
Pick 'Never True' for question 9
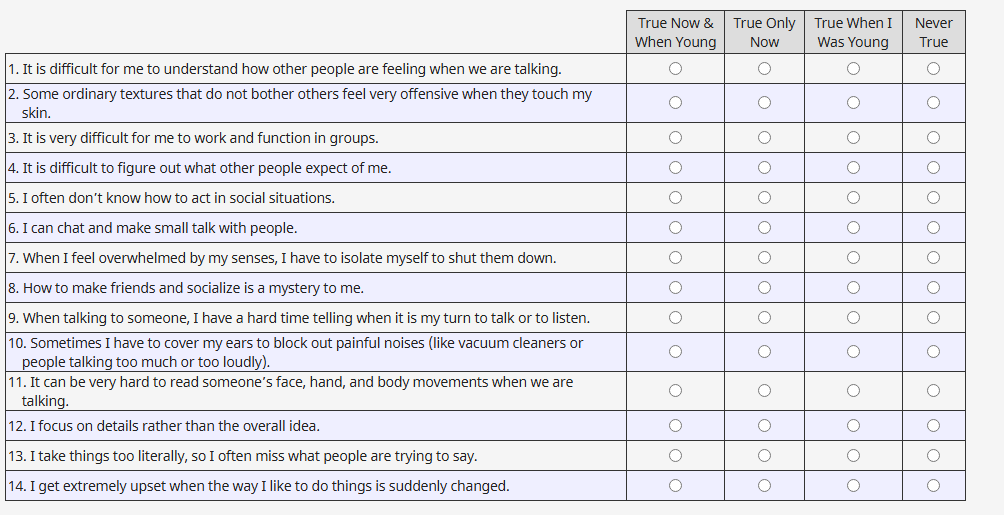coord(933,318)
